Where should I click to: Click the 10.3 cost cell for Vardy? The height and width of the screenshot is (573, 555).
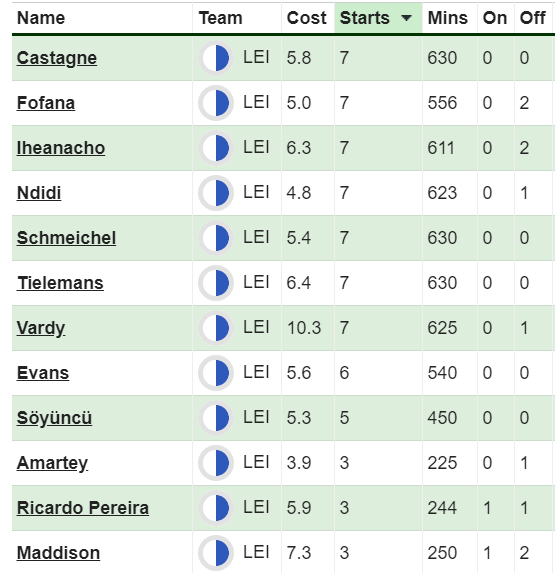click(304, 328)
